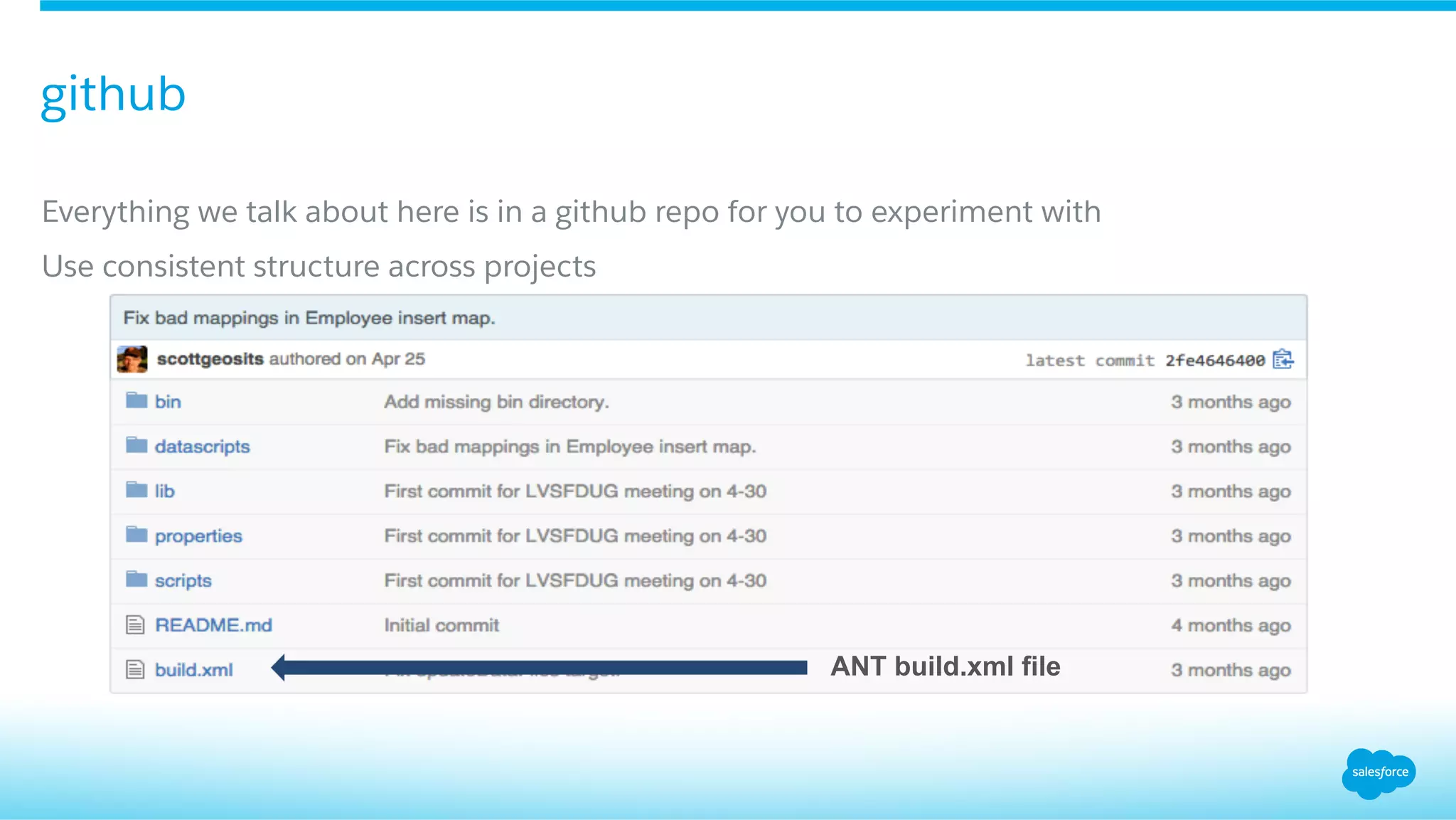This screenshot has width=1456, height=820.
Task: Open the lib folder link
Action: pyautogui.click(x=165, y=491)
